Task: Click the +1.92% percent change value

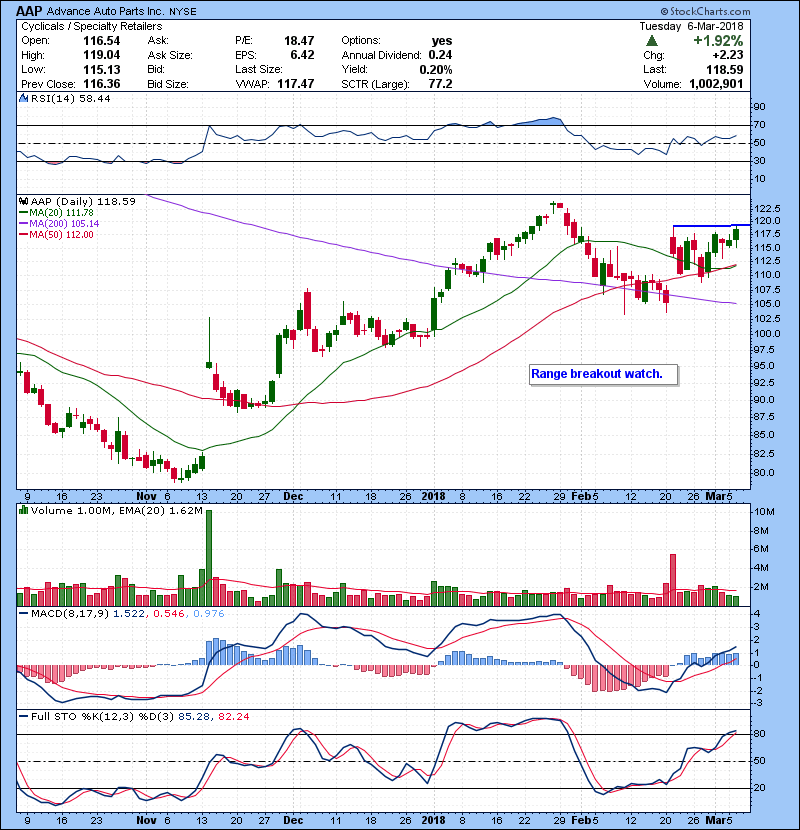Action: point(718,41)
